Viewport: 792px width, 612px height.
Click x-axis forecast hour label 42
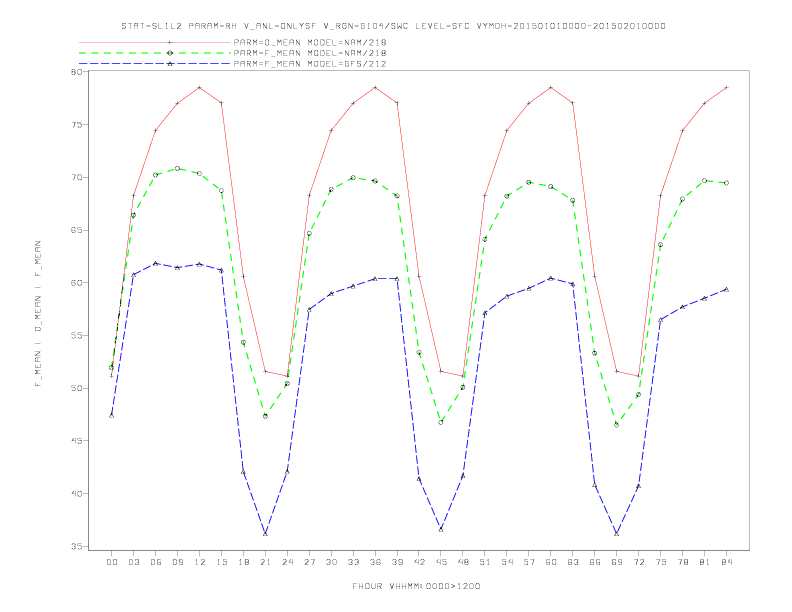[419, 562]
